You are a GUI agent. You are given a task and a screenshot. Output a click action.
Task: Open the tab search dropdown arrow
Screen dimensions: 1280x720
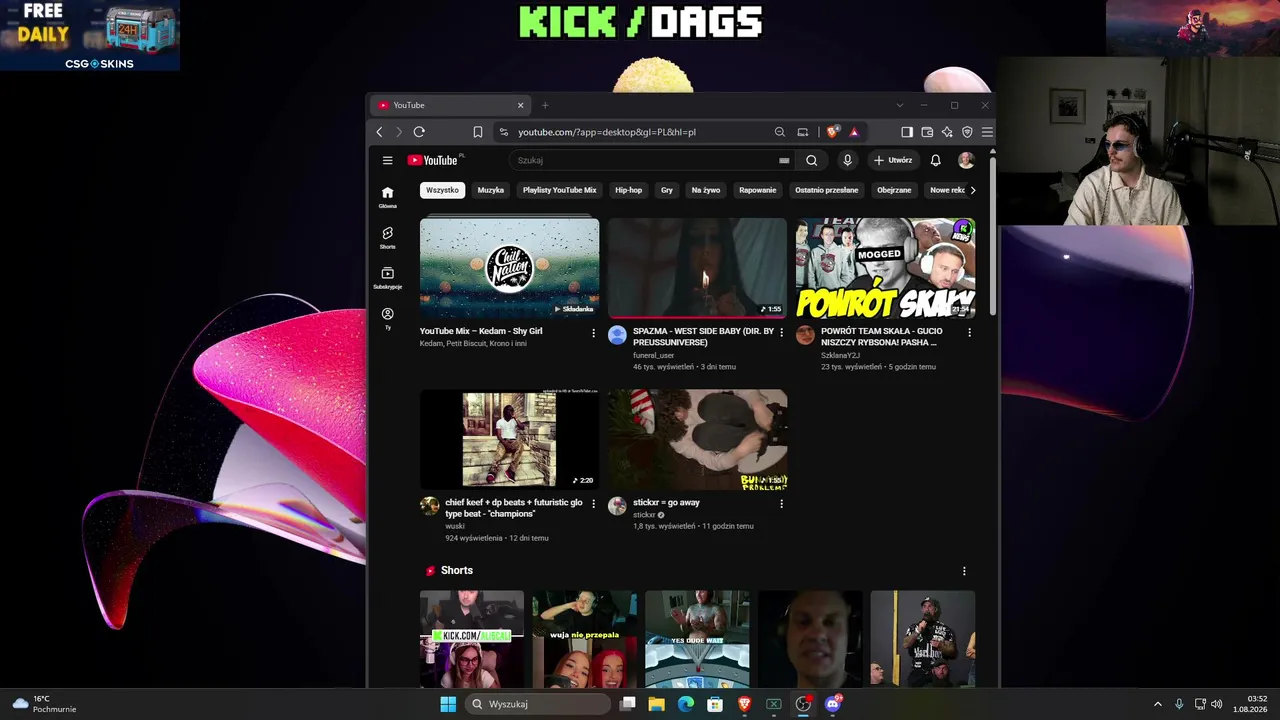899,105
